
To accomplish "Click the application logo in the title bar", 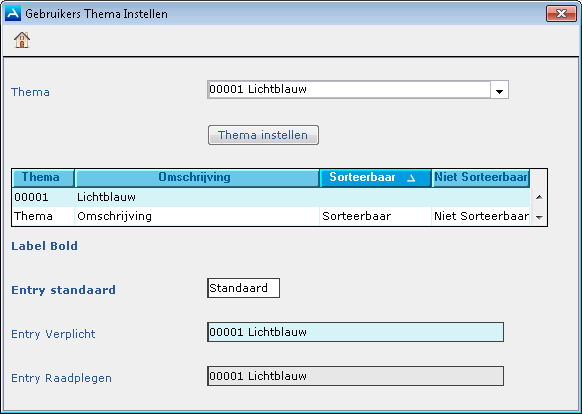I will click(13, 13).
